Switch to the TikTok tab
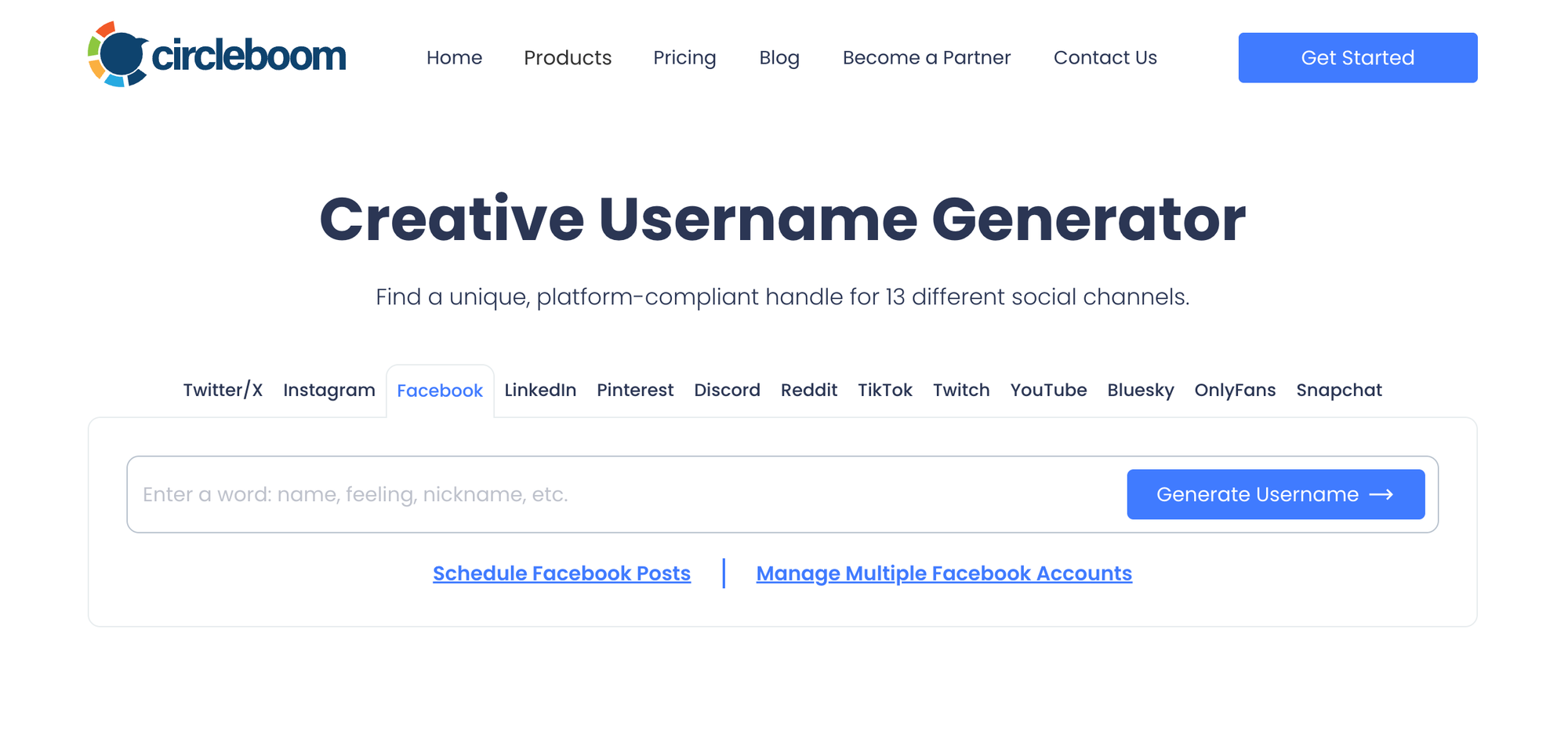The image size is (1568, 742). coord(885,390)
